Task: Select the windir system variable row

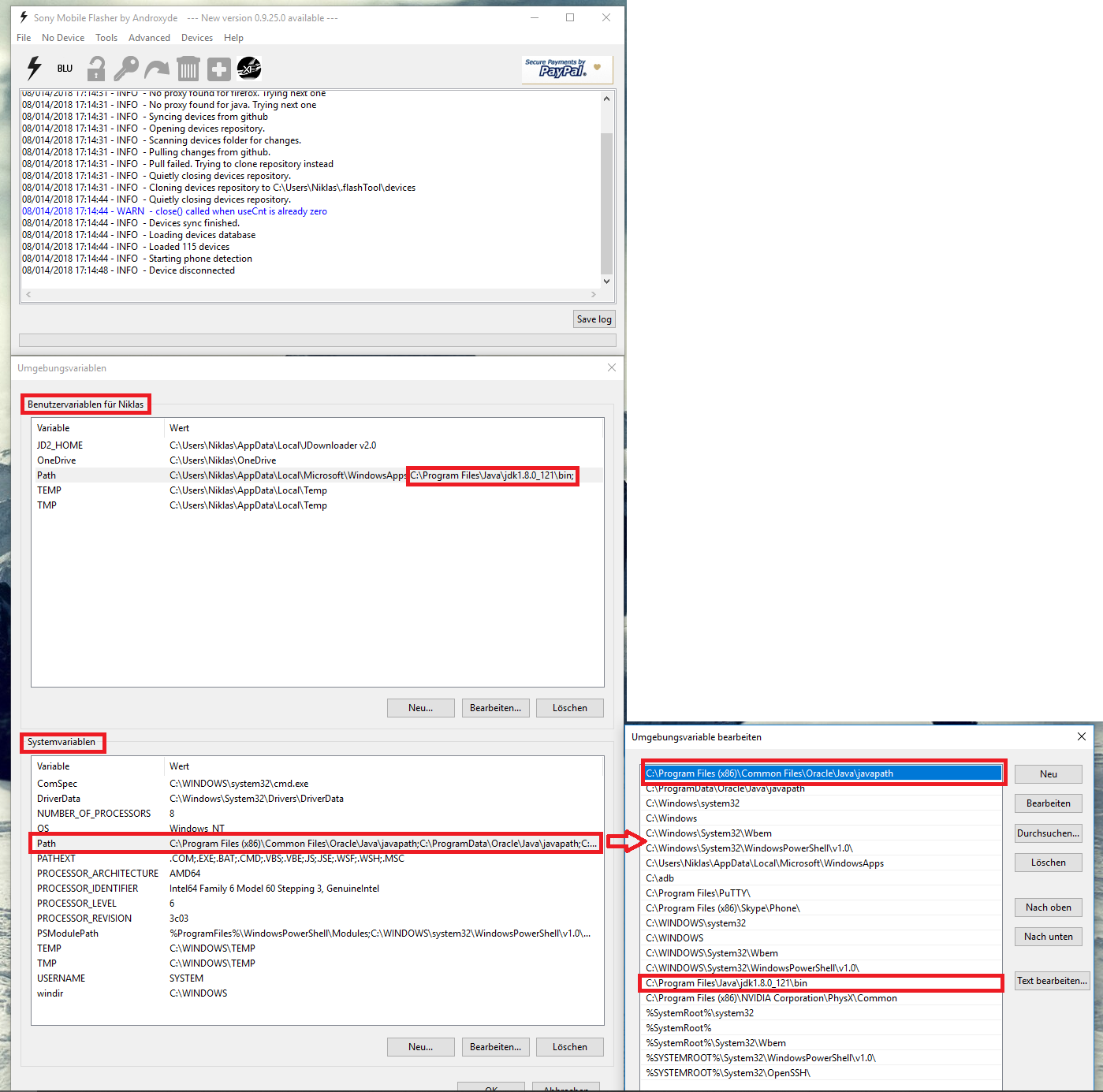Action: pyautogui.click(x=317, y=993)
